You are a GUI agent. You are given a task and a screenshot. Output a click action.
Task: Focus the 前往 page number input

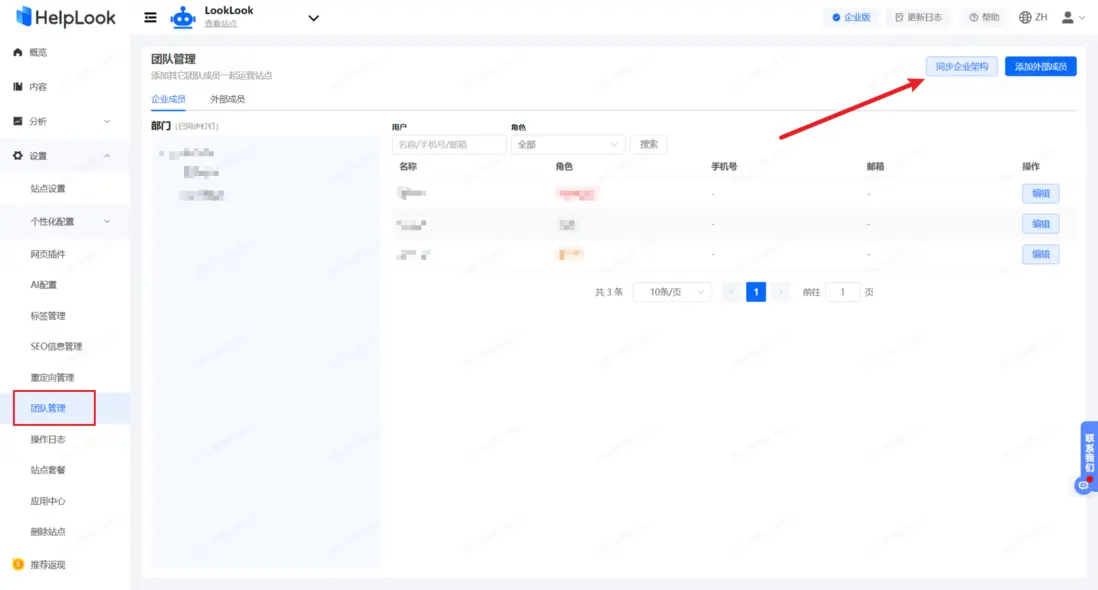(x=842, y=292)
